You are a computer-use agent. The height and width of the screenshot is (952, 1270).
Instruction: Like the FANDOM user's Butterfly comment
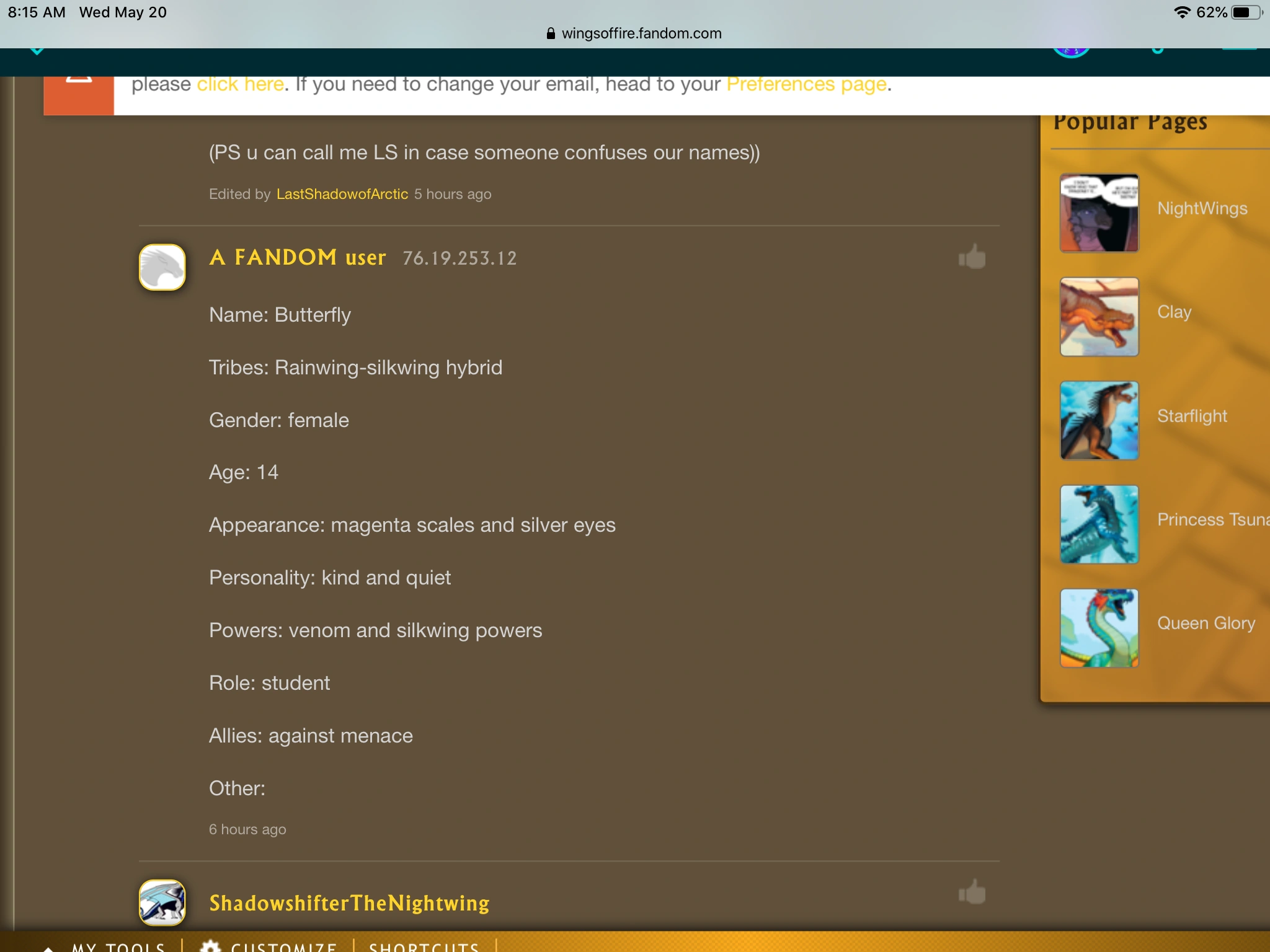coord(972,257)
